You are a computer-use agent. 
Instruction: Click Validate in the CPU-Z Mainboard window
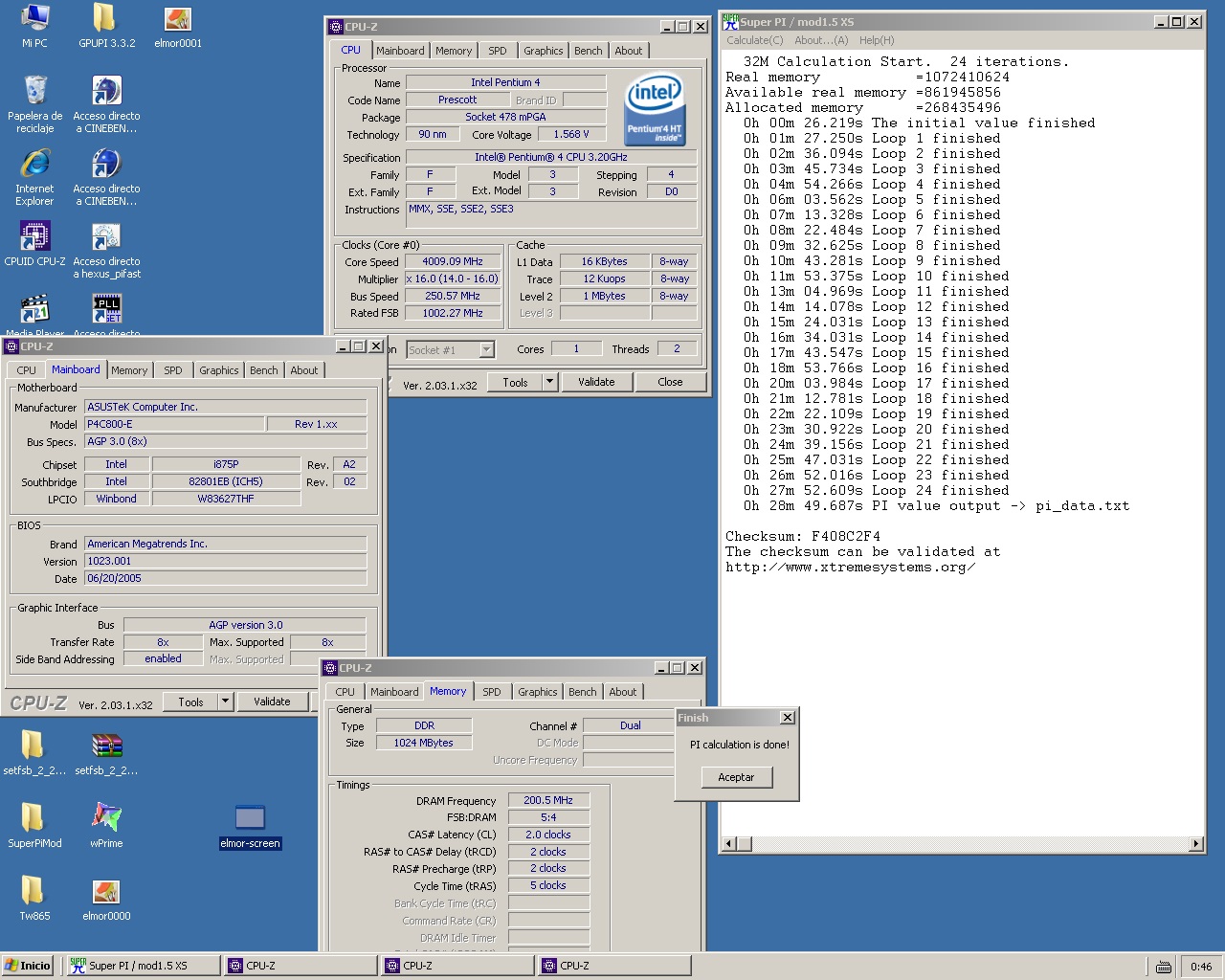click(x=272, y=702)
